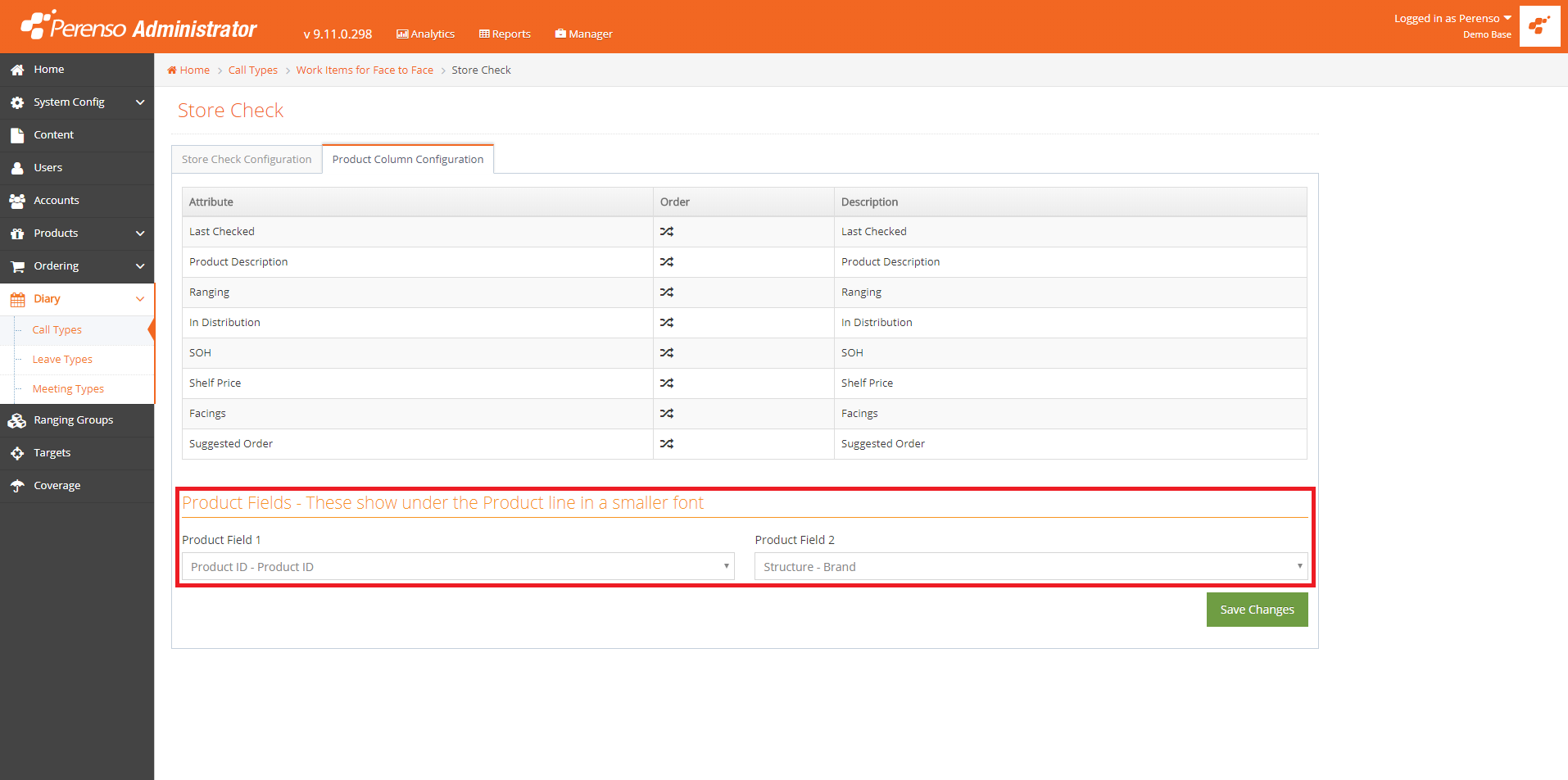
Task: Click the Targets crosshair icon
Action: click(17, 453)
